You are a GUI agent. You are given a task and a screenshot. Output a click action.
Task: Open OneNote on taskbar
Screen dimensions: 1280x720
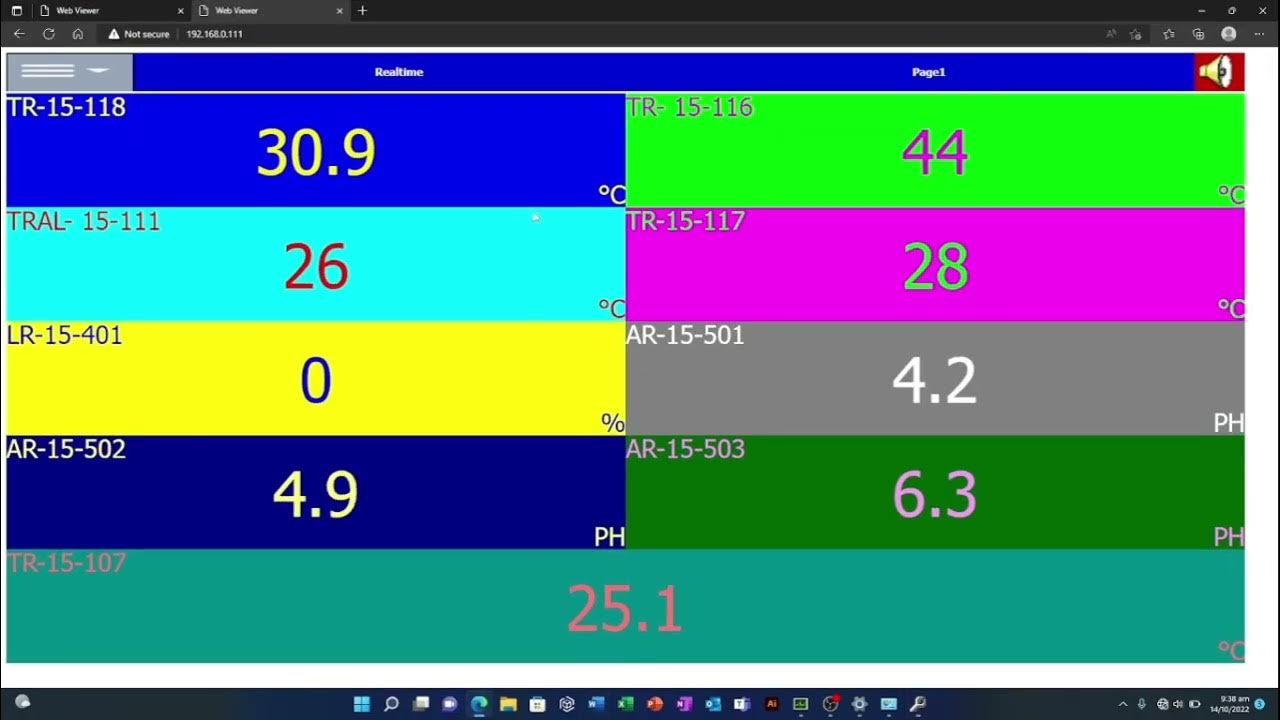(684, 704)
